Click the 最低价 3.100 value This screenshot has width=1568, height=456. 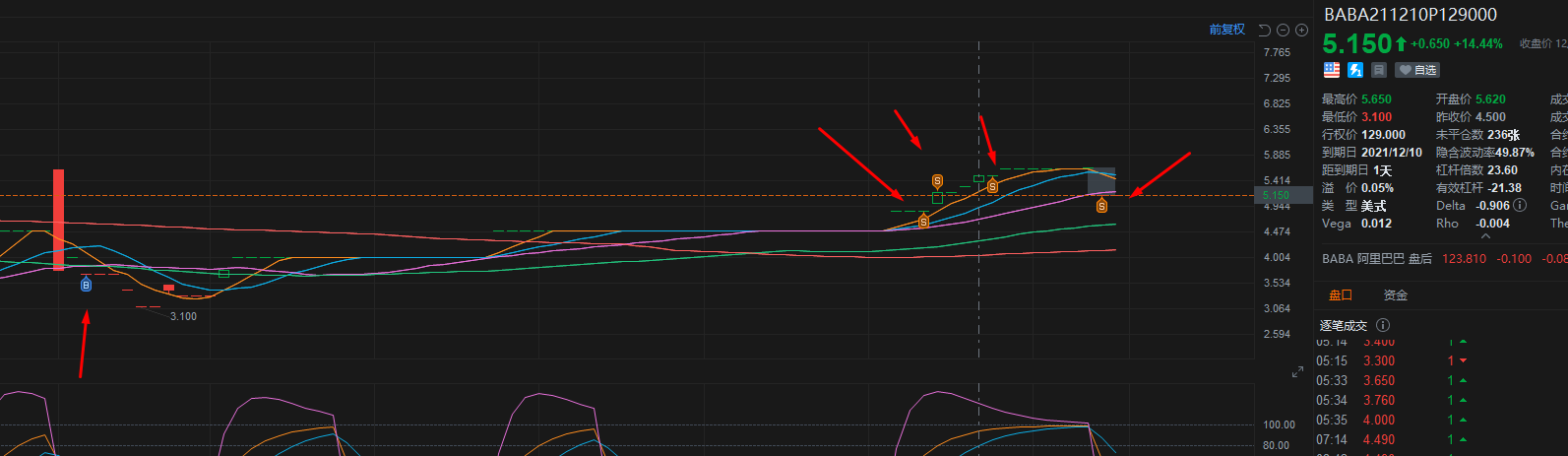pyautogui.click(x=1376, y=117)
